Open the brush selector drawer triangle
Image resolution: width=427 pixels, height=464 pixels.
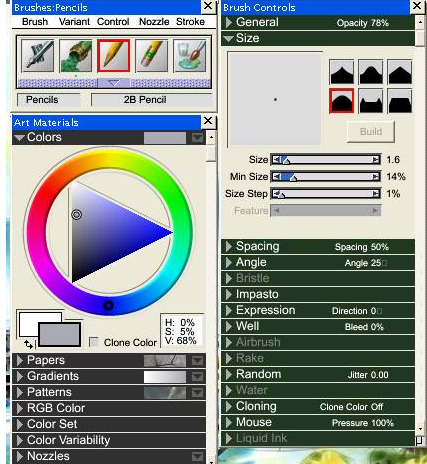click(114, 83)
